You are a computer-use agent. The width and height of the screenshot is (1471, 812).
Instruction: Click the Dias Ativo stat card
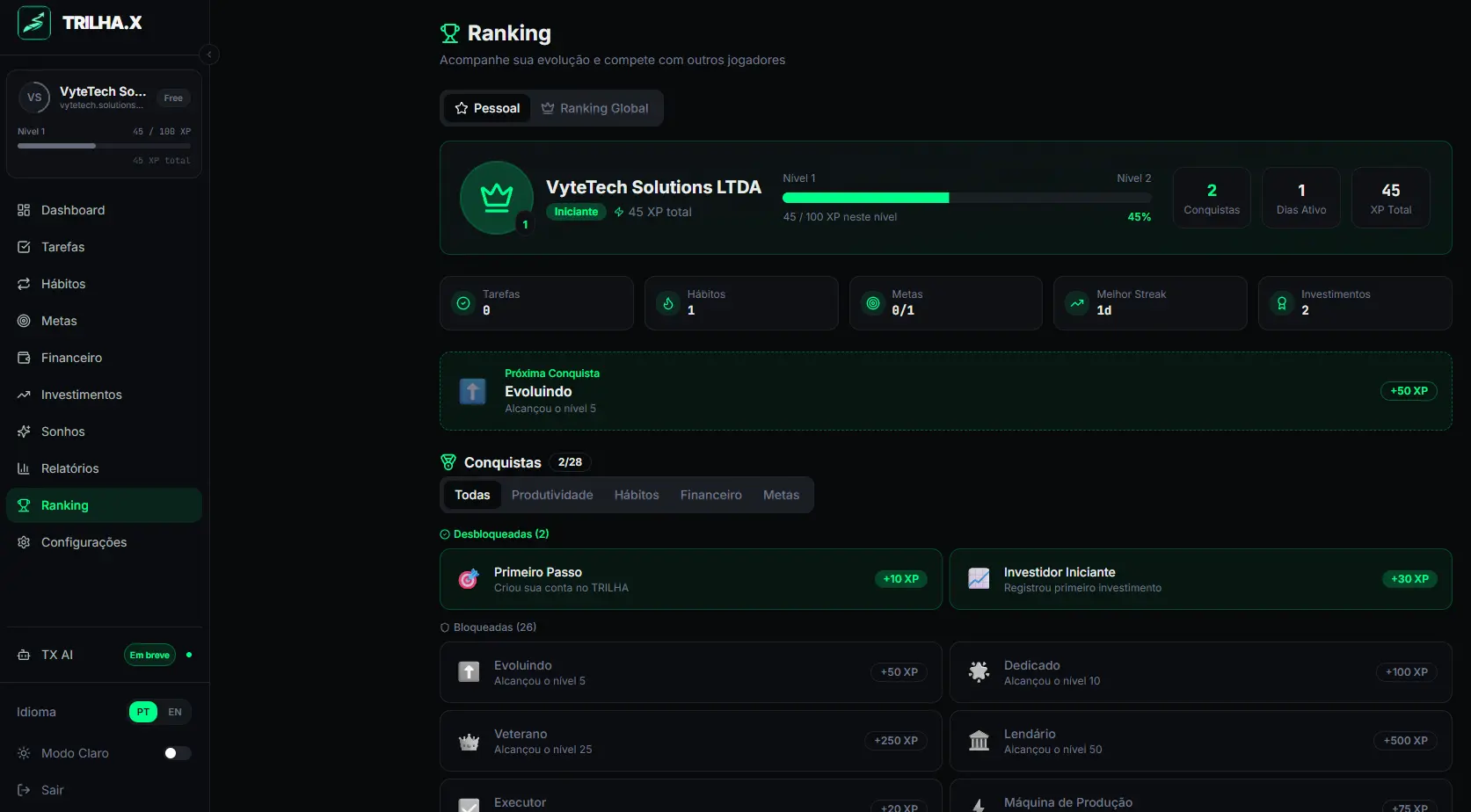tap(1301, 198)
